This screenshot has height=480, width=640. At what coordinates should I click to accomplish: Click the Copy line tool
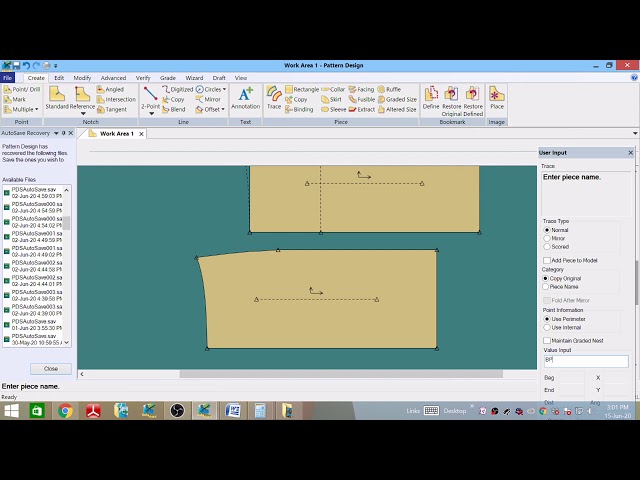173,99
